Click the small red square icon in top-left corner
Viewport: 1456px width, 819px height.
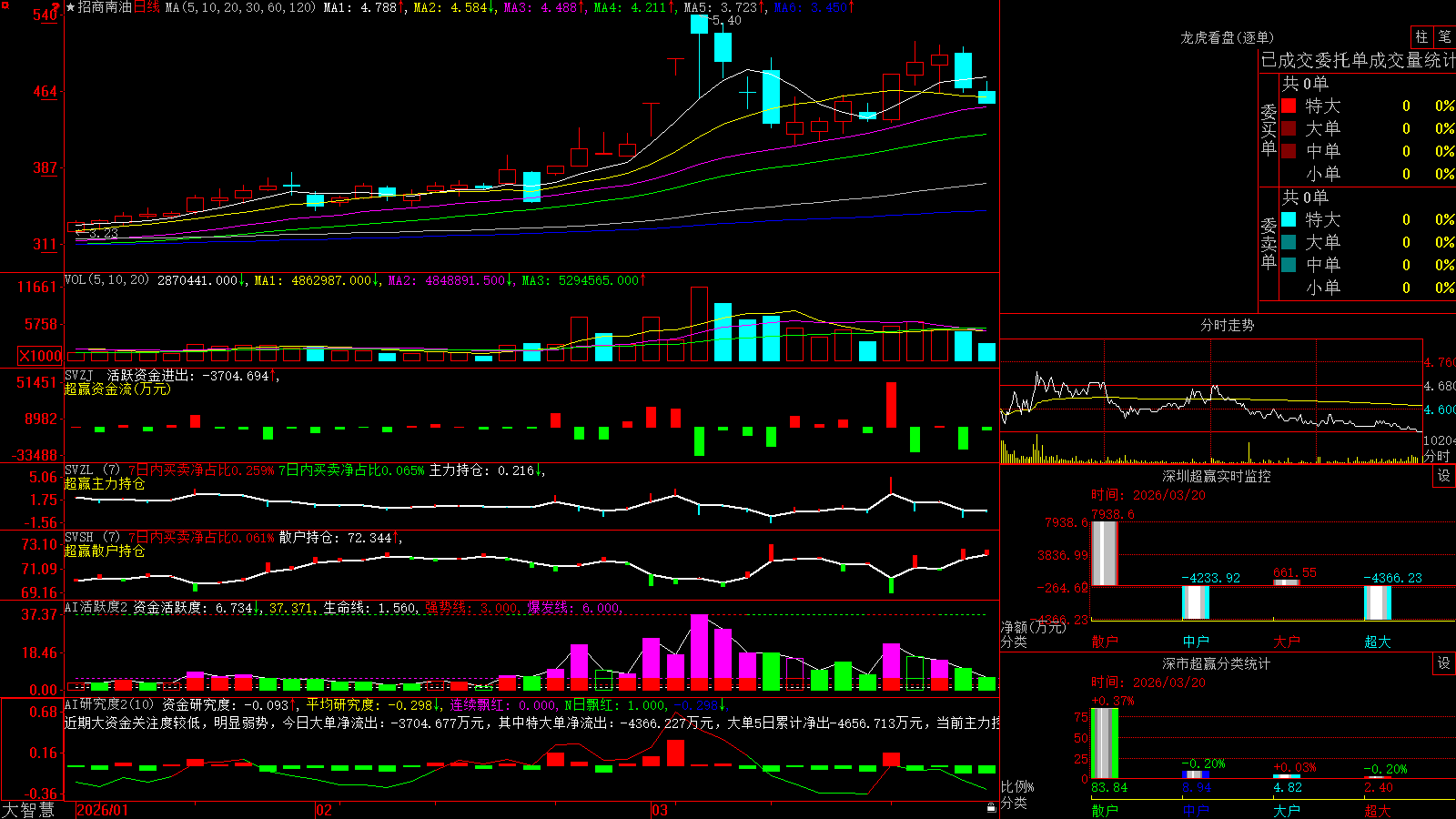click(x=5, y=5)
